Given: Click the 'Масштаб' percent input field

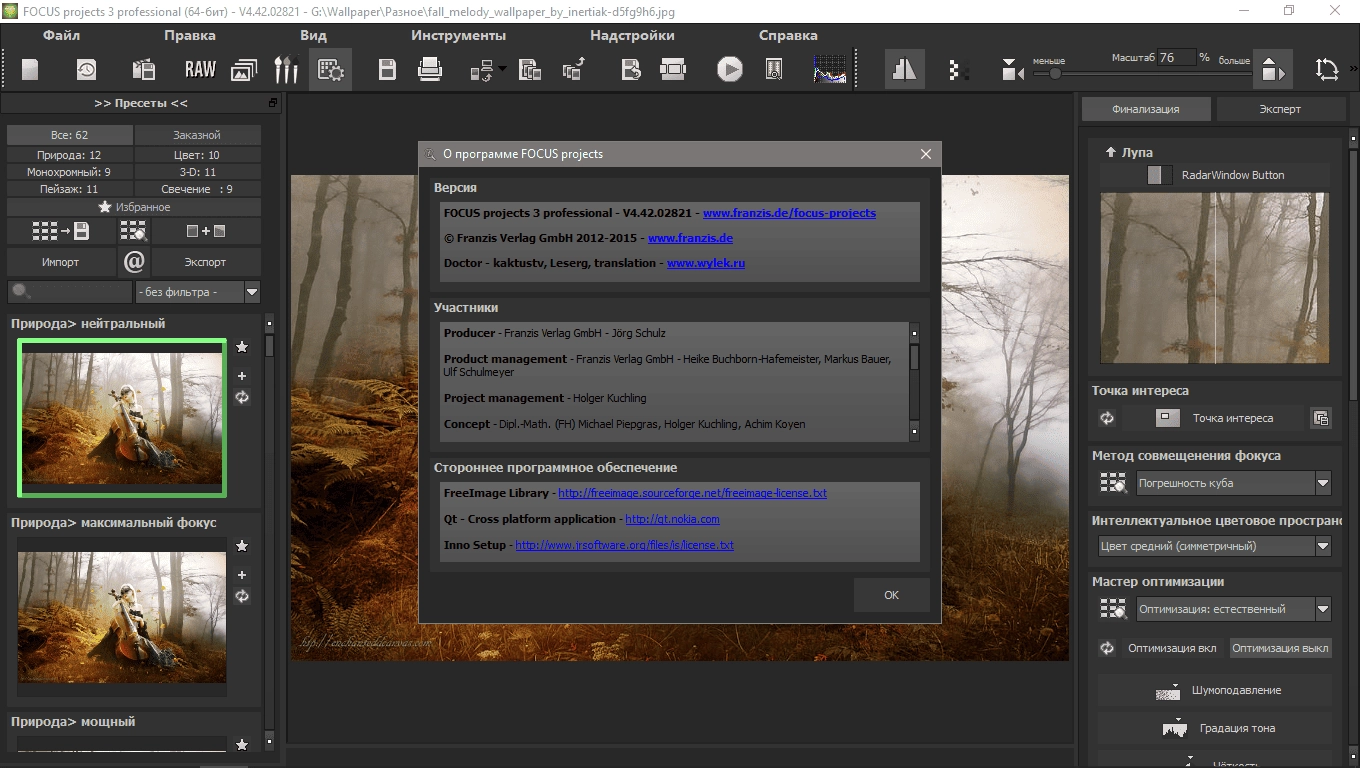Looking at the screenshot, I should 1176,58.
